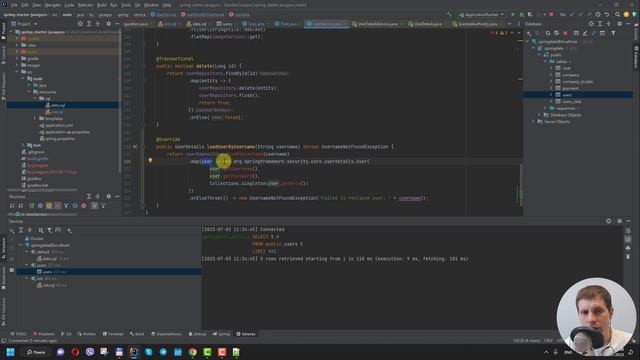Click the sort icon in the Structure panel toolbar
The width and height of the screenshot is (640, 360).
click(12, 206)
